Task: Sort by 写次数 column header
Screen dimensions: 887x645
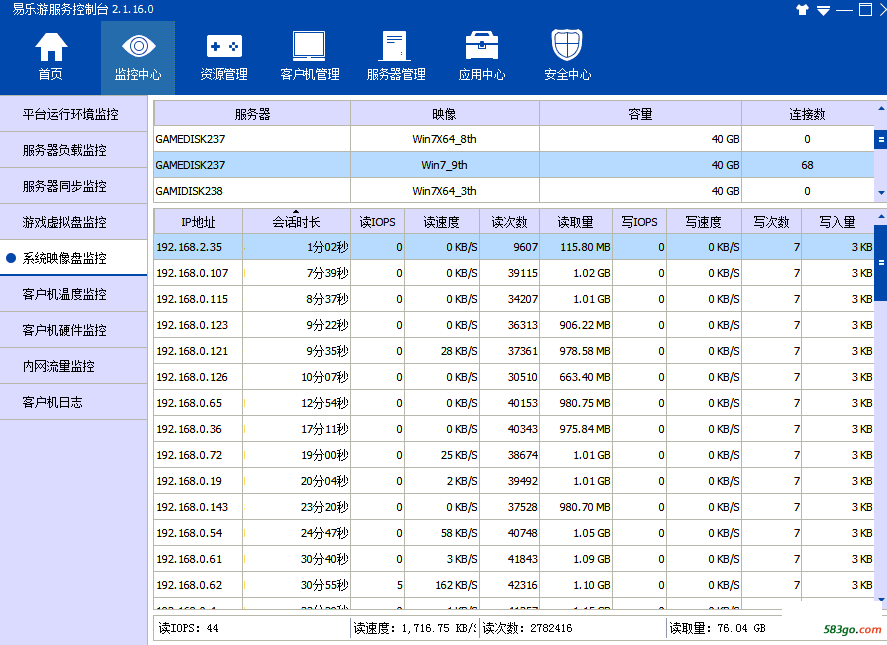Action: [772, 222]
